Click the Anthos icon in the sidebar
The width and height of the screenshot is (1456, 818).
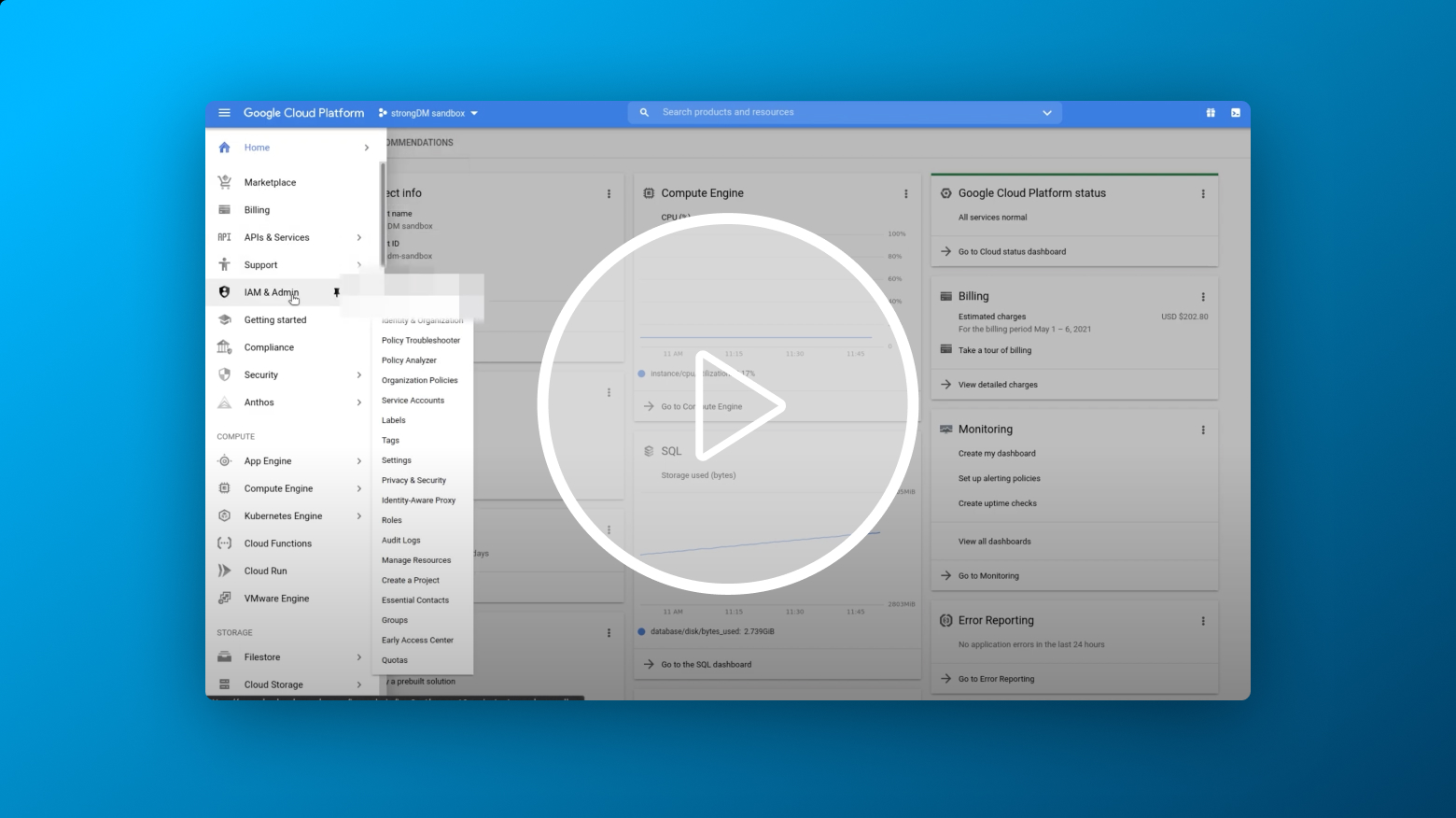[224, 402]
